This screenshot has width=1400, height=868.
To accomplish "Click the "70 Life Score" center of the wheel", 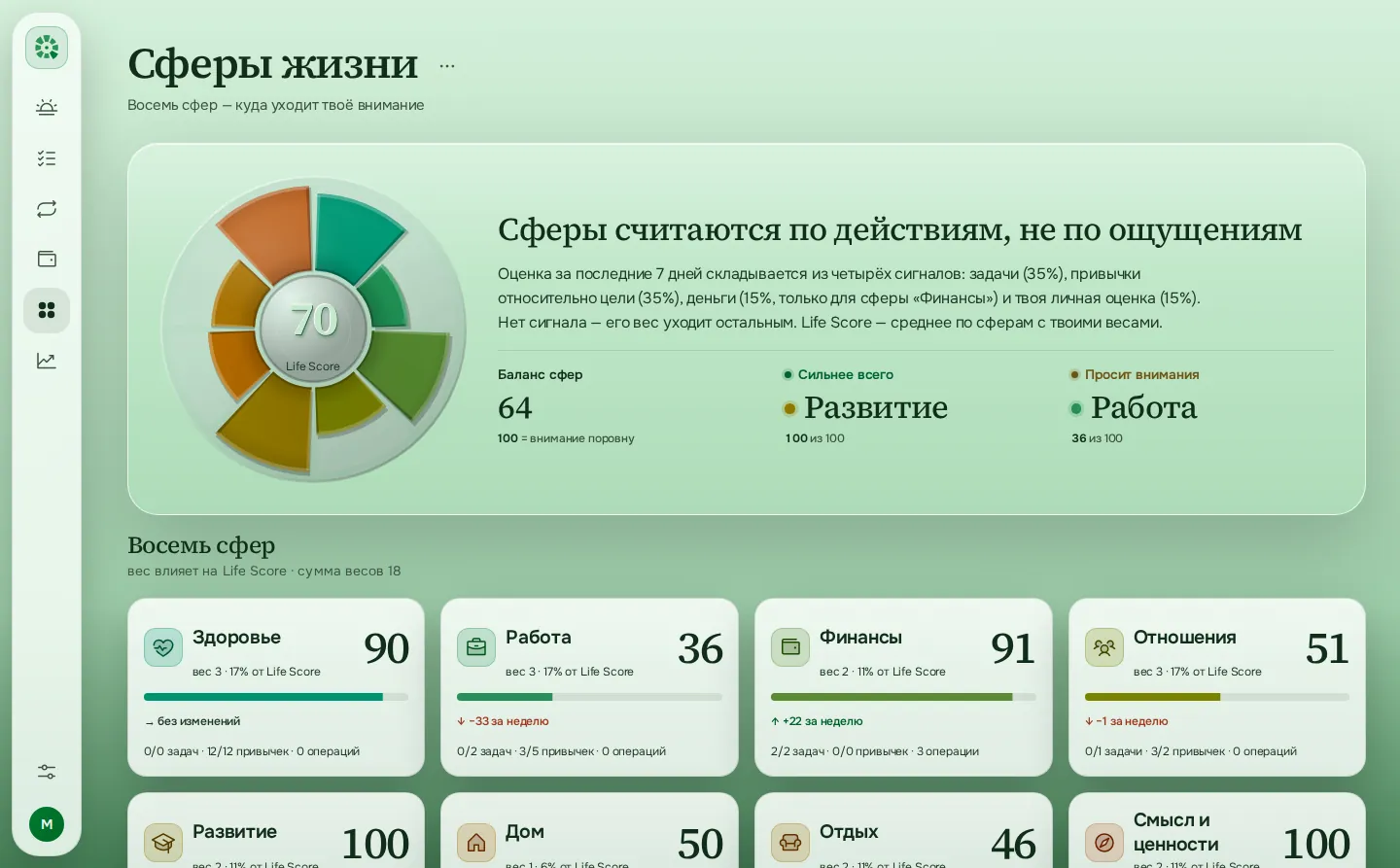I will 313,330.
